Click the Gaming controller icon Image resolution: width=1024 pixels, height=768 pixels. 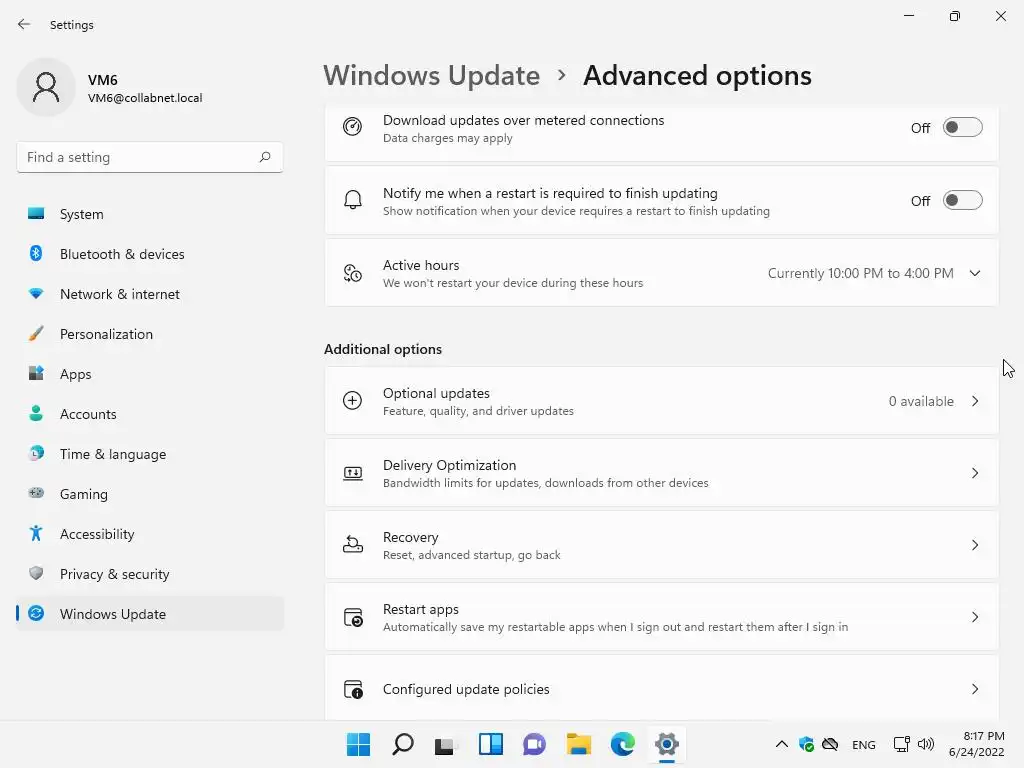point(36,493)
